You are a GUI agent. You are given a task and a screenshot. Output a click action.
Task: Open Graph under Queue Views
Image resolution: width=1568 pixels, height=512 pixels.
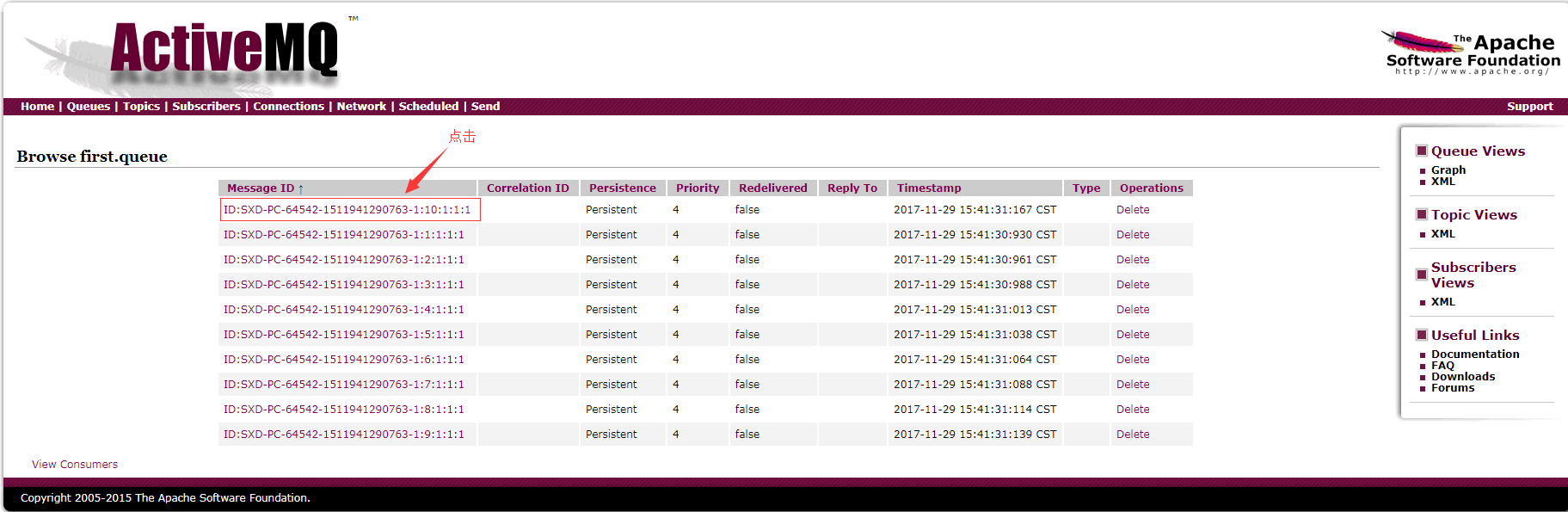[x=1448, y=170]
